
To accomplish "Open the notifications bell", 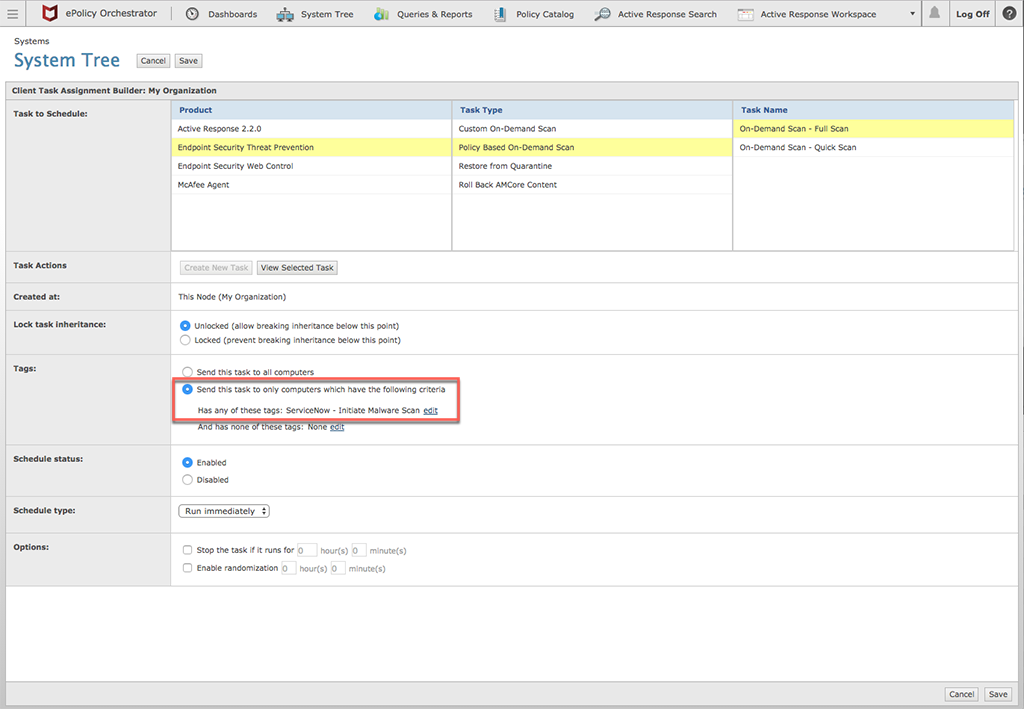I will click(935, 13).
